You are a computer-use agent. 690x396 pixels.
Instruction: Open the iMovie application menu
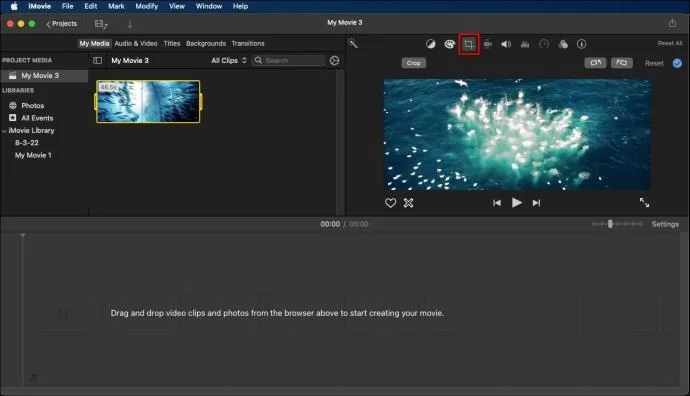tap(39, 6)
